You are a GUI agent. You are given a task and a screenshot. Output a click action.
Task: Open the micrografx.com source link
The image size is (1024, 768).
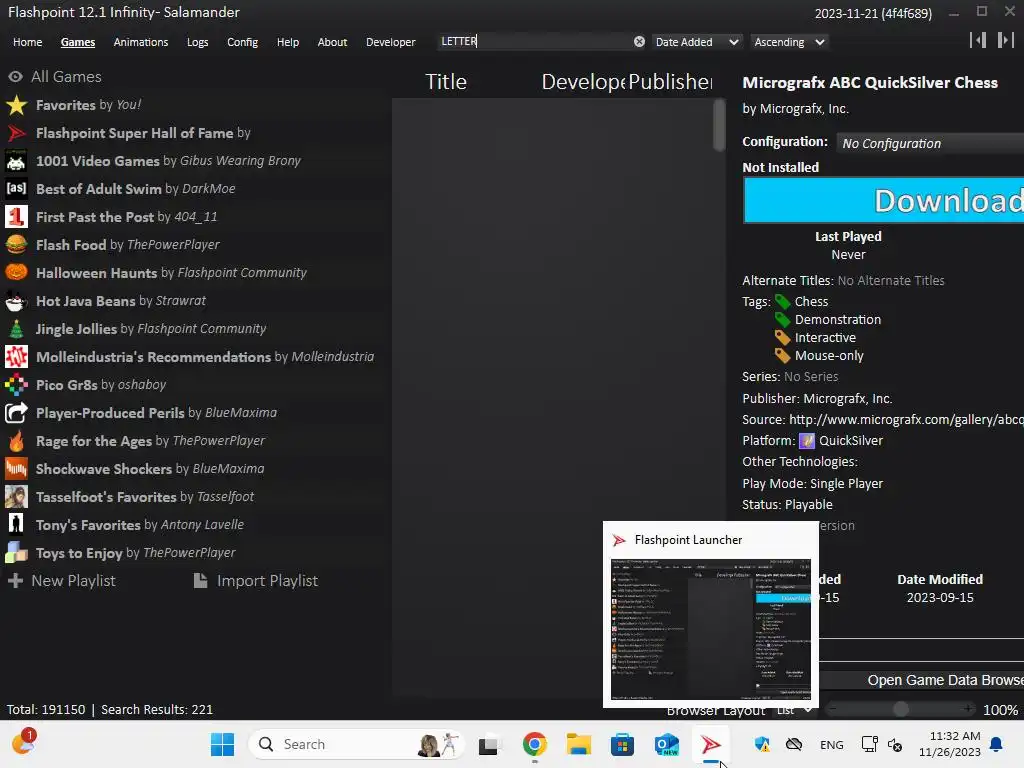pos(906,420)
